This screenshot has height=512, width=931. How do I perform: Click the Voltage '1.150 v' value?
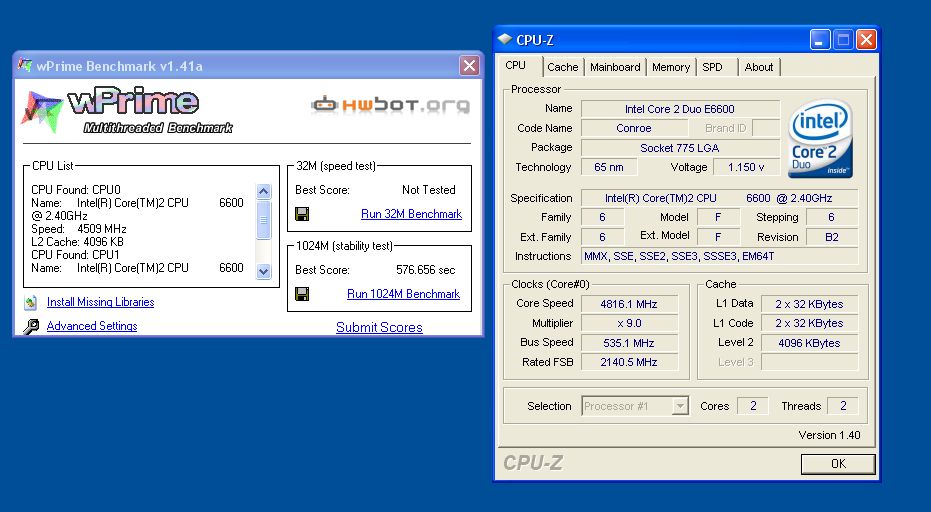(x=746, y=167)
